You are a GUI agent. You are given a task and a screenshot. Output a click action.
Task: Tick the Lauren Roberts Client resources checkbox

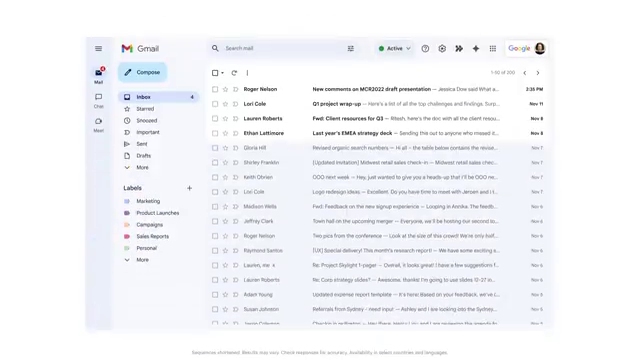[215, 119]
